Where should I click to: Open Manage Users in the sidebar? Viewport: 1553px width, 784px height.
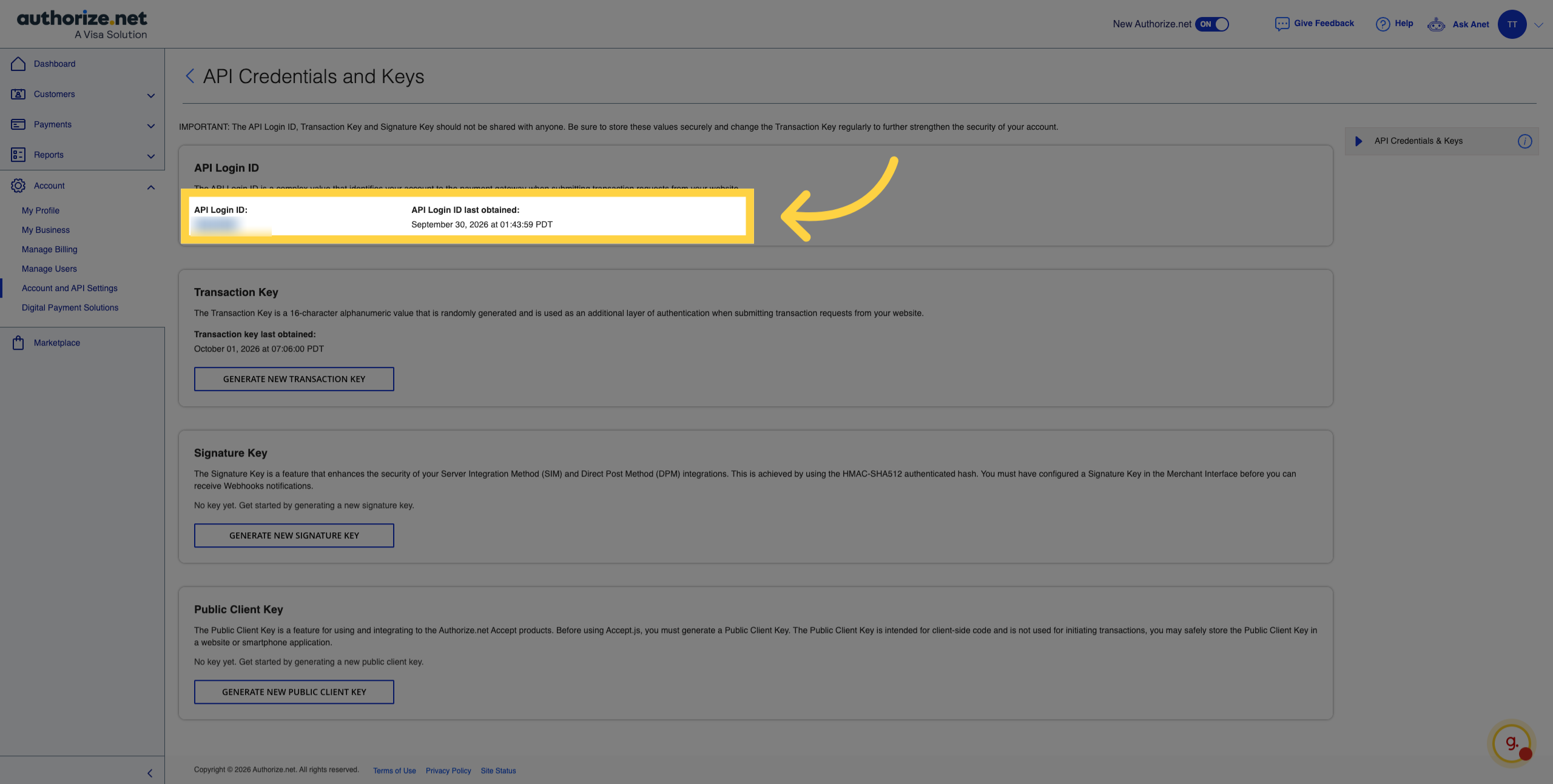coord(49,269)
